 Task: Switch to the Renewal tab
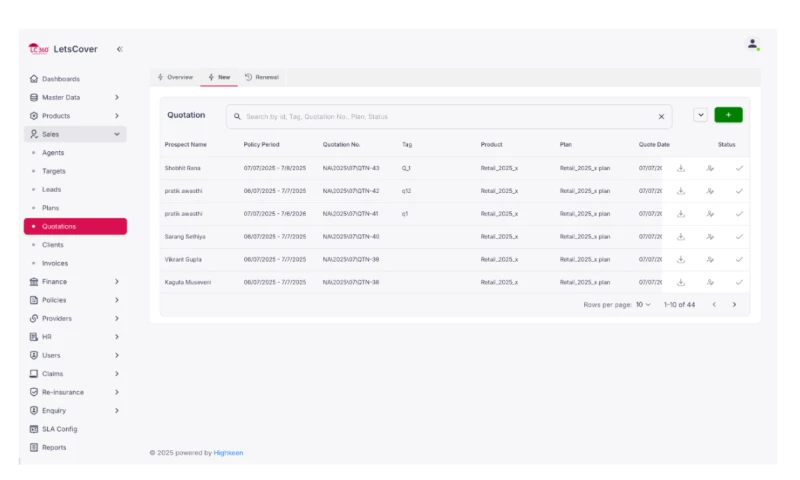(x=262, y=77)
